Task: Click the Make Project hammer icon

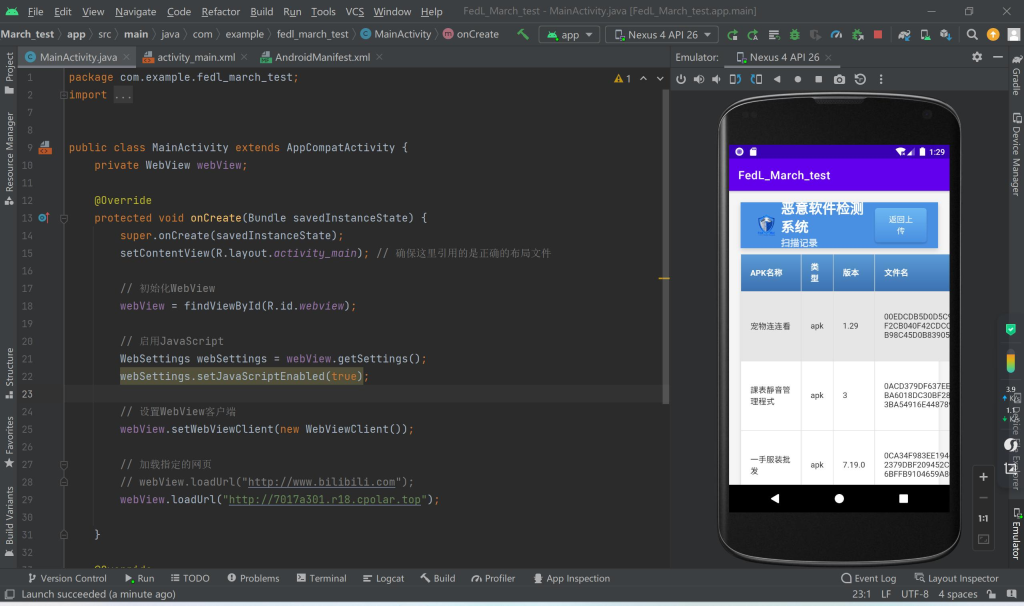Action: click(x=522, y=34)
